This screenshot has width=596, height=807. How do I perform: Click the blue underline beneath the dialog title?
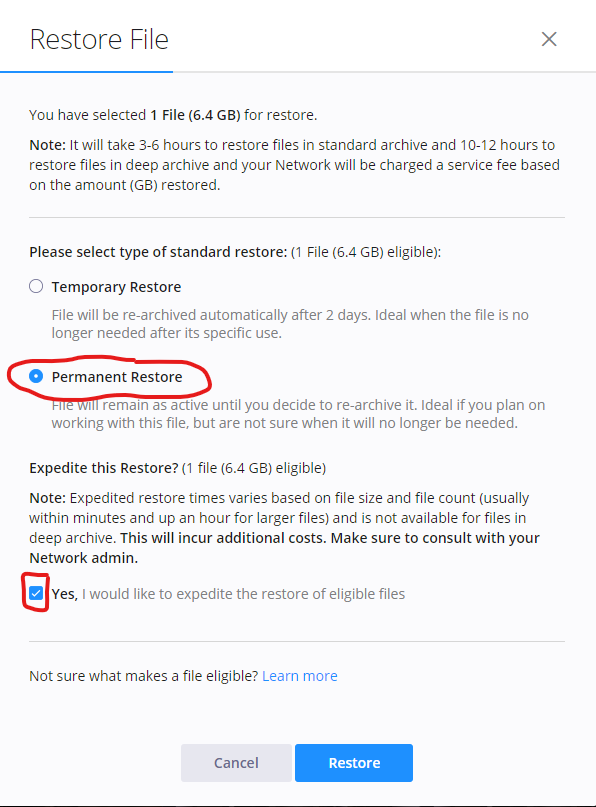click(86, 72)
